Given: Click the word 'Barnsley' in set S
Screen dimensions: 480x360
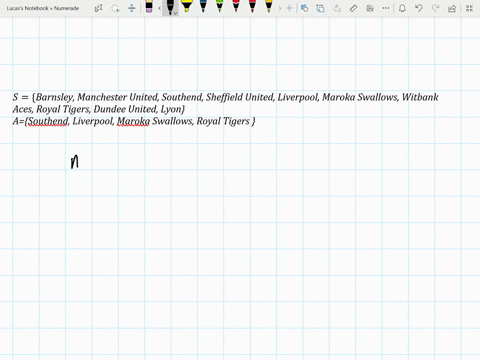Looking at the screenshot, I should pos(55,97).
